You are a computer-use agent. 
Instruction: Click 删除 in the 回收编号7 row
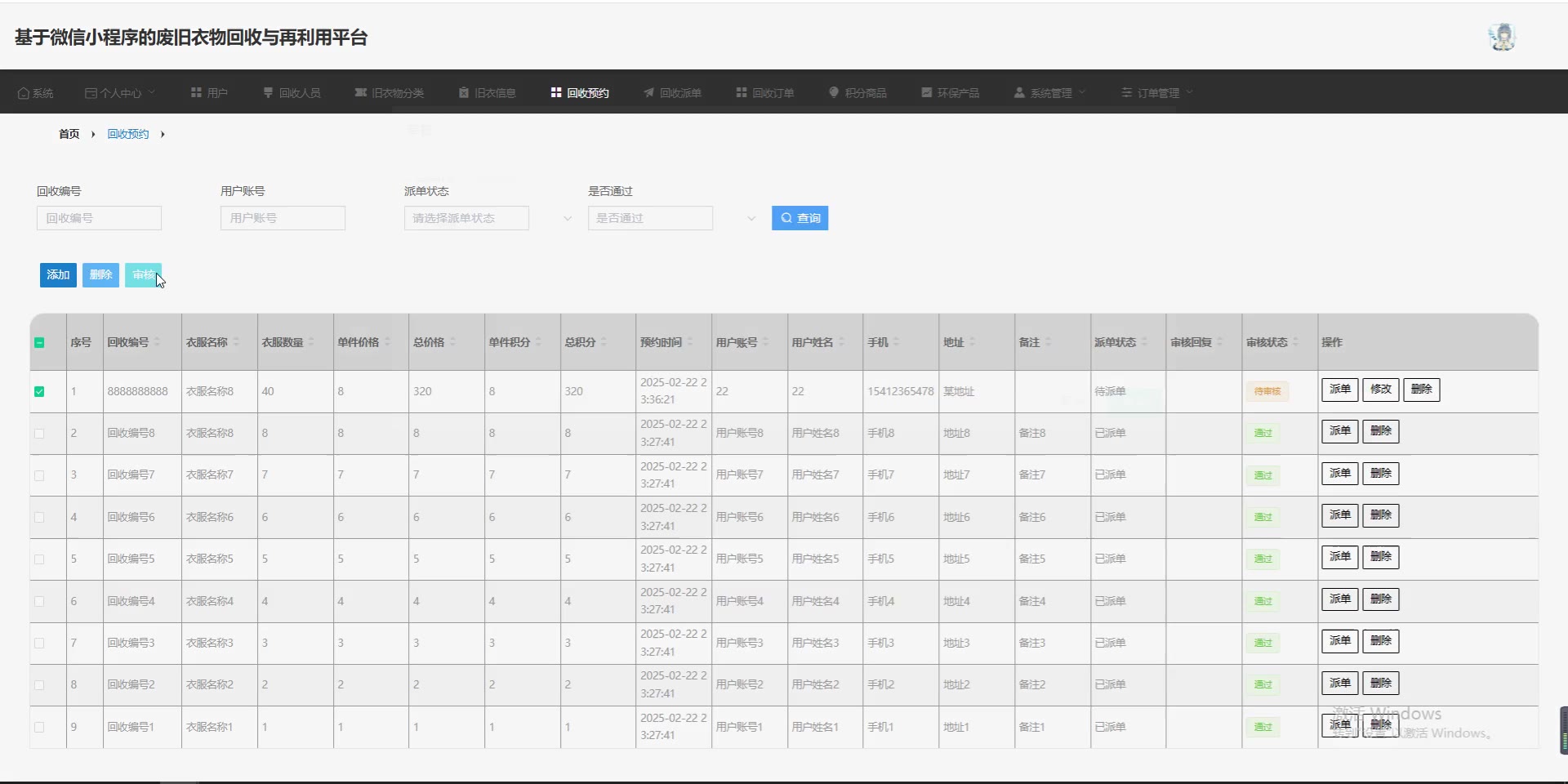1381,474
